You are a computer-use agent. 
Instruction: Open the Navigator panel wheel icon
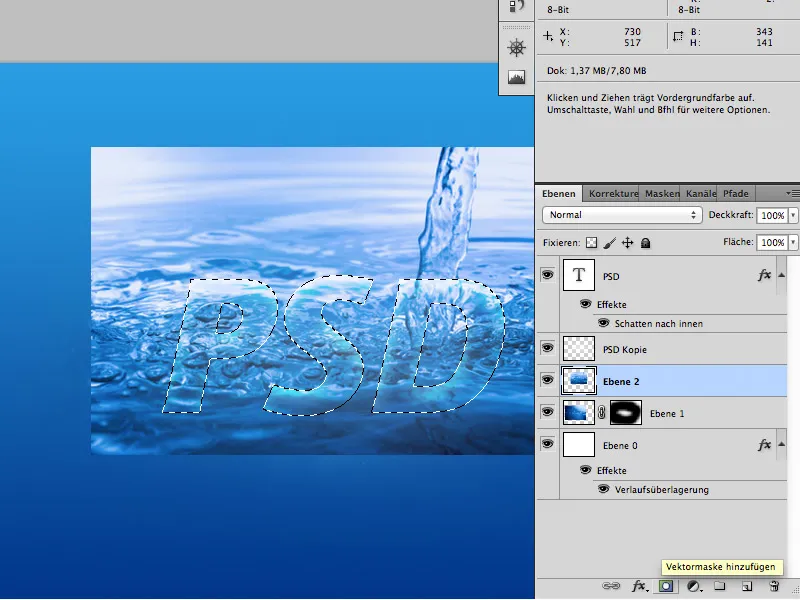coord(516,48)
